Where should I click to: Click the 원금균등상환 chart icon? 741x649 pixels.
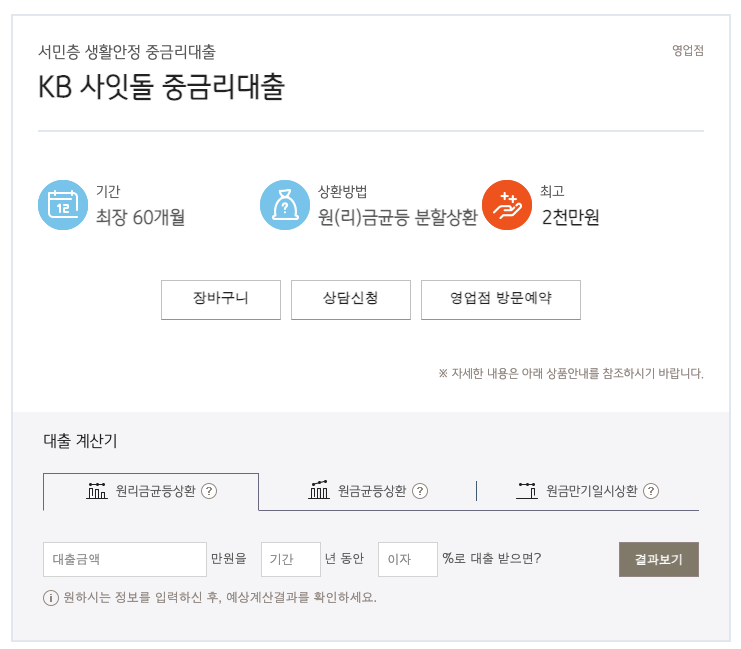319,490
